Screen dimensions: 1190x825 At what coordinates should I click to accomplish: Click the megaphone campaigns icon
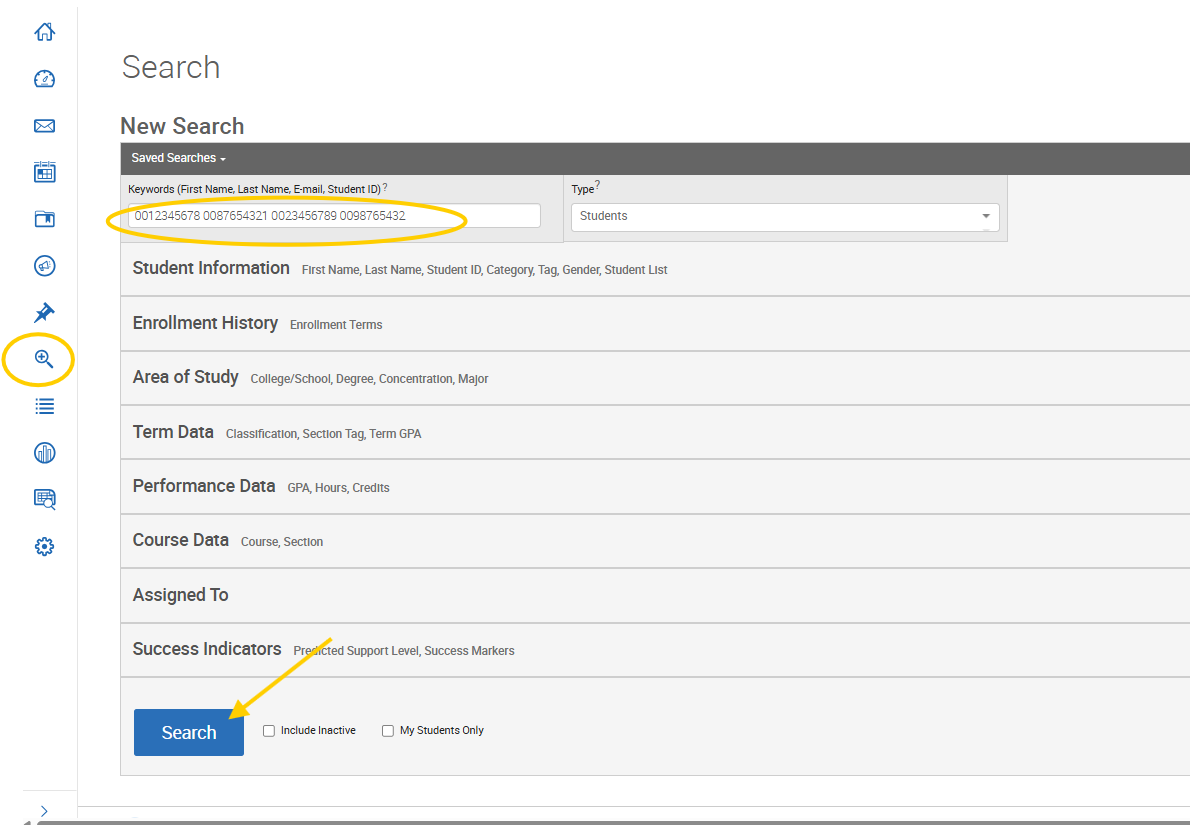44,266
